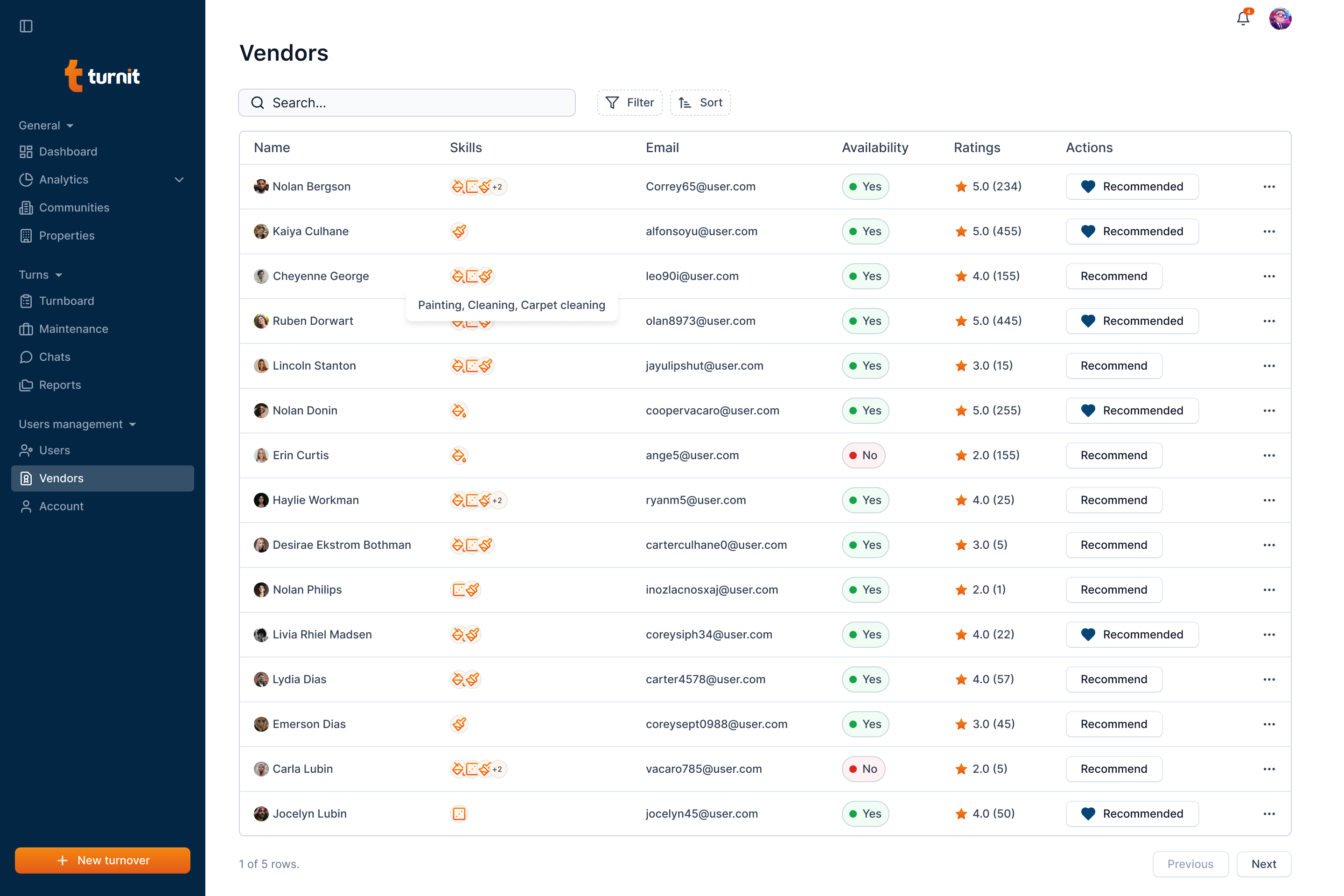
Task: Collapse the sidebar with the panel icon
Action: [26, 26]
